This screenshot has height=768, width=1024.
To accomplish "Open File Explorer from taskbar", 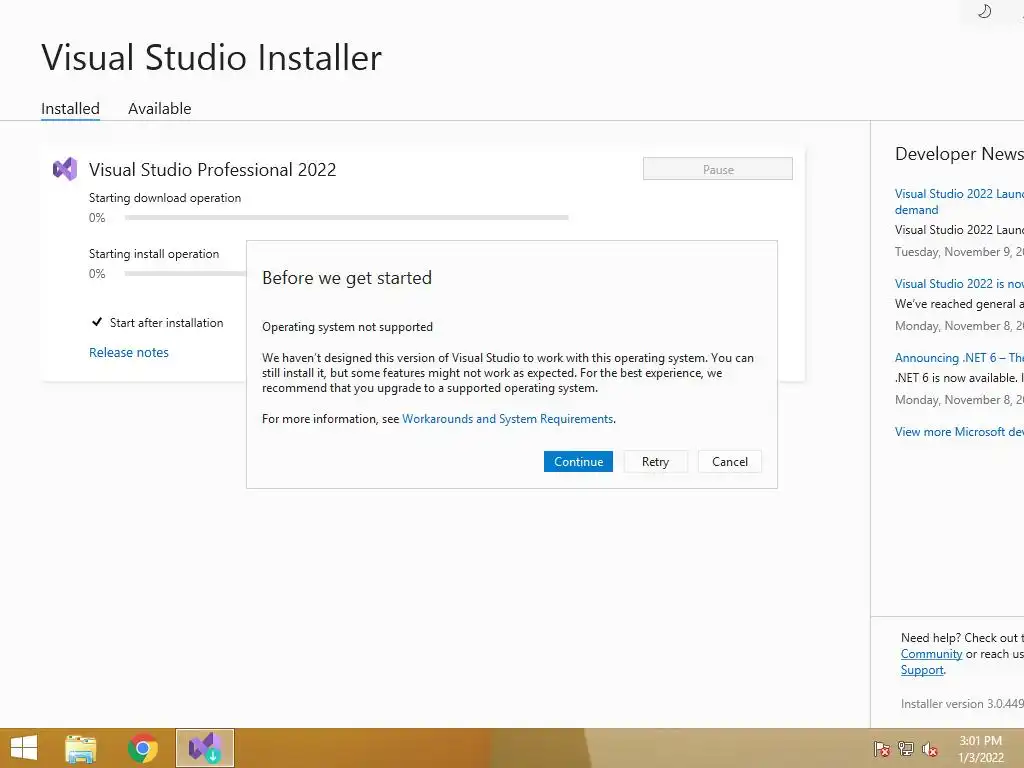I will point(80,748).
